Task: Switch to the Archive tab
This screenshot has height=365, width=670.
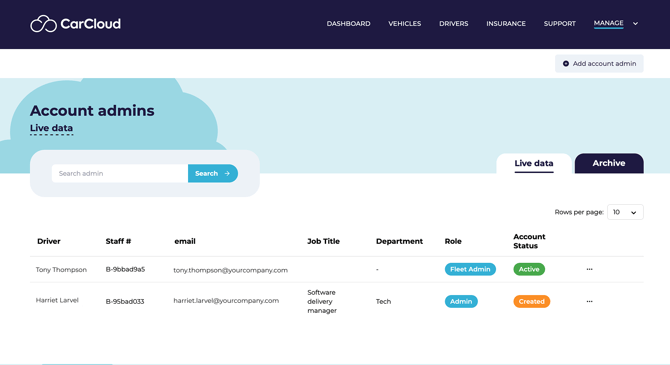Action: [609, 163]
